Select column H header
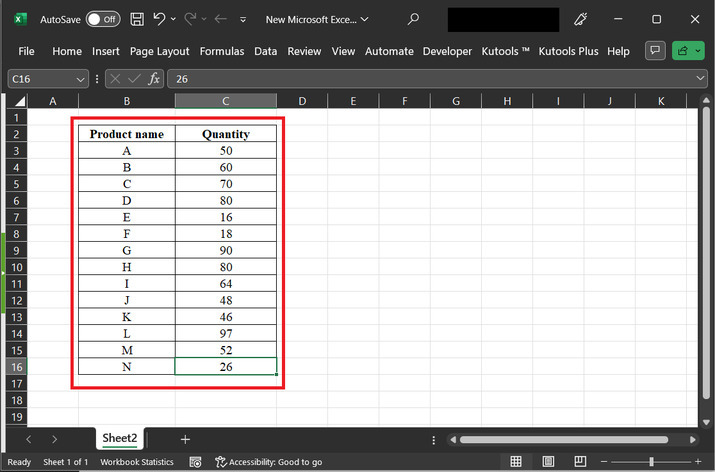This screenshot has width=715, height=472. [x=507, y=101]
